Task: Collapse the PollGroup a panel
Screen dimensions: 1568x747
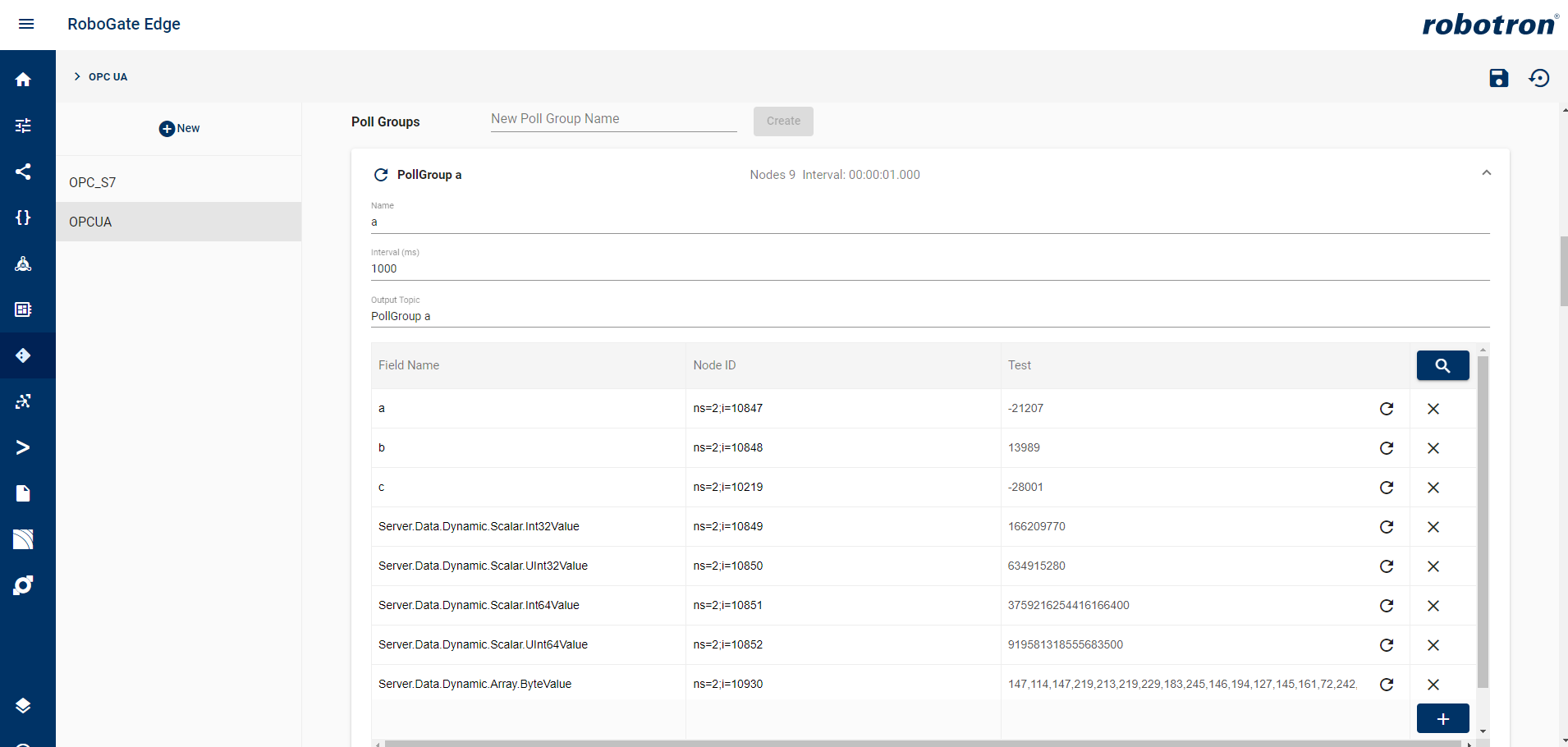Action: click(x=1486, y=172)
